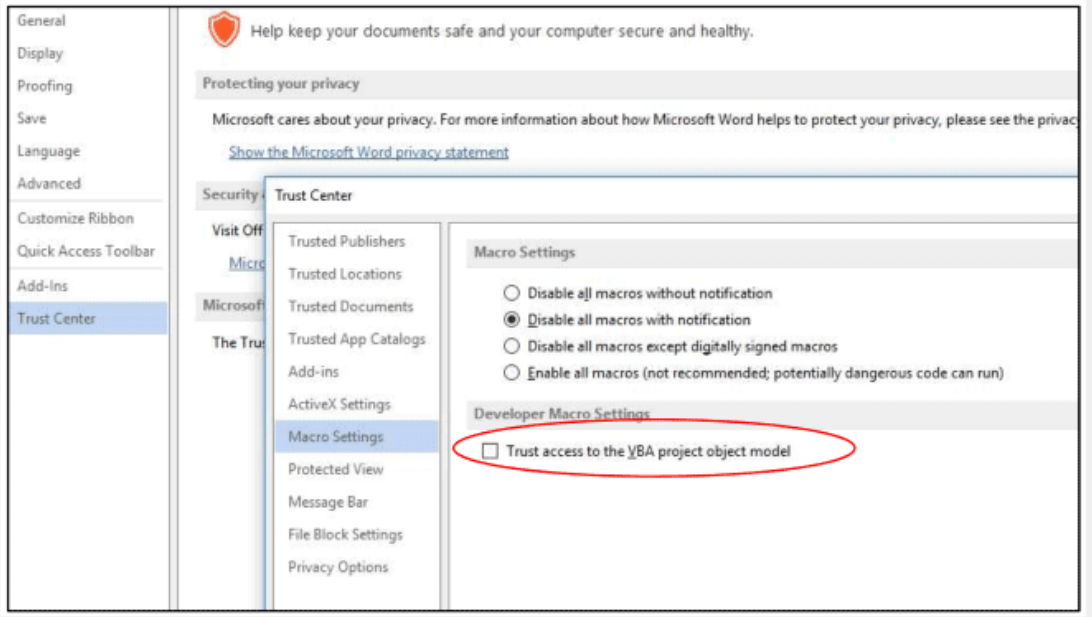Screen dimensions: 1092x617
Task: Select Disable all macros without notification
Action: coord(512,294)
